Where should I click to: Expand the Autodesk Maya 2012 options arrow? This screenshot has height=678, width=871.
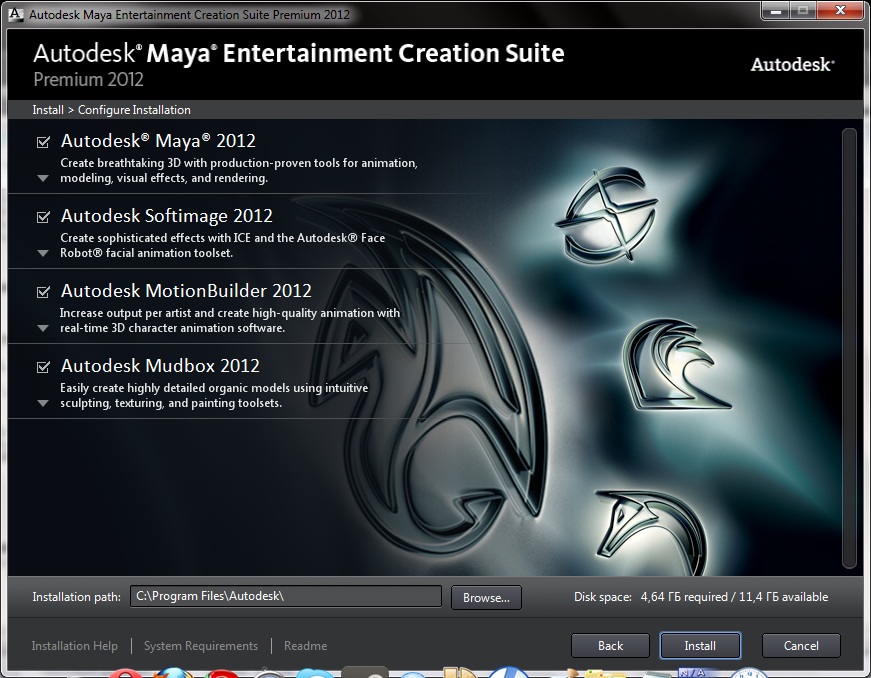pyautogui.click(x=43, y=179)
